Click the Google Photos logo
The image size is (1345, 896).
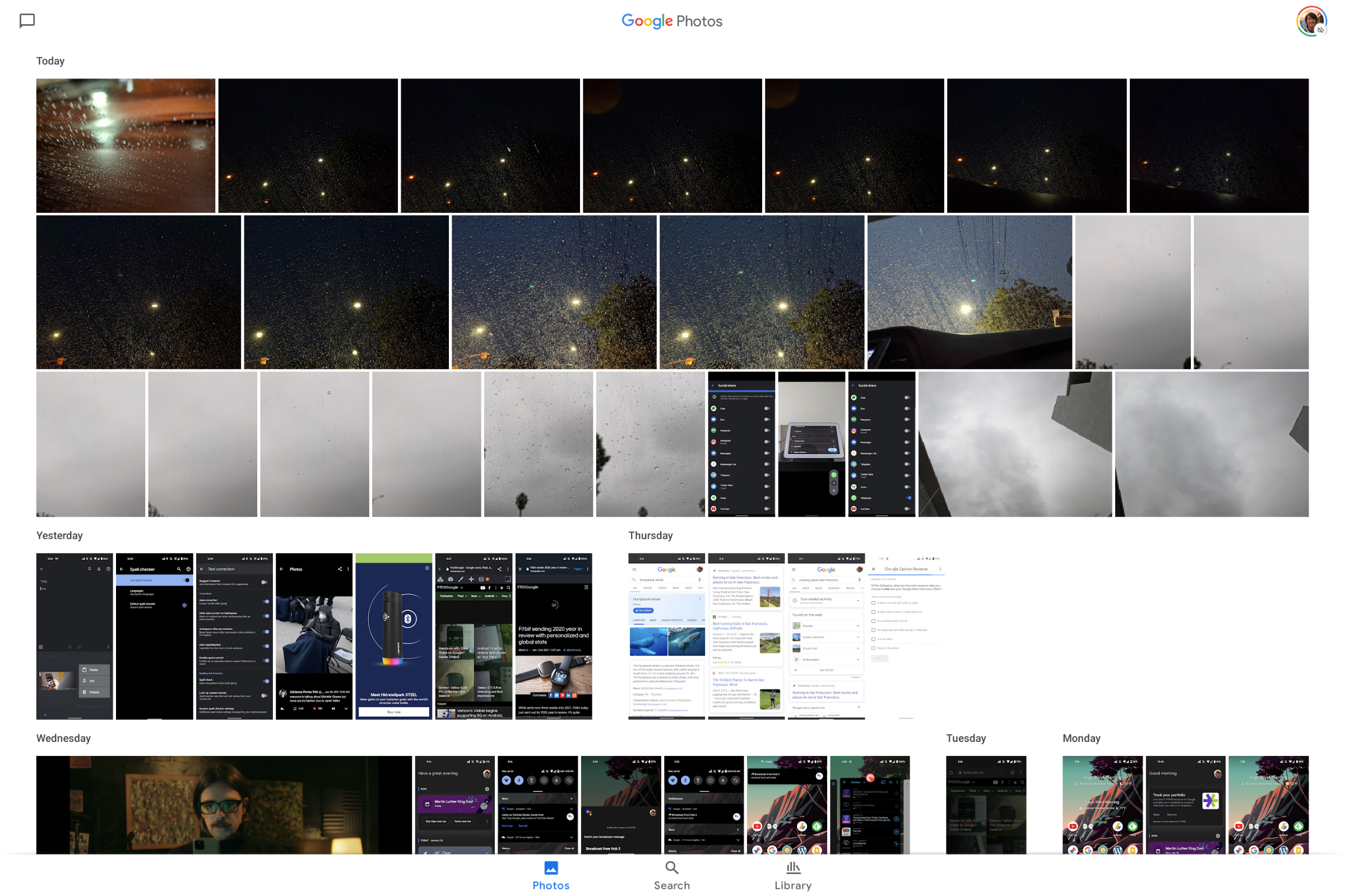tap(671, 21)
